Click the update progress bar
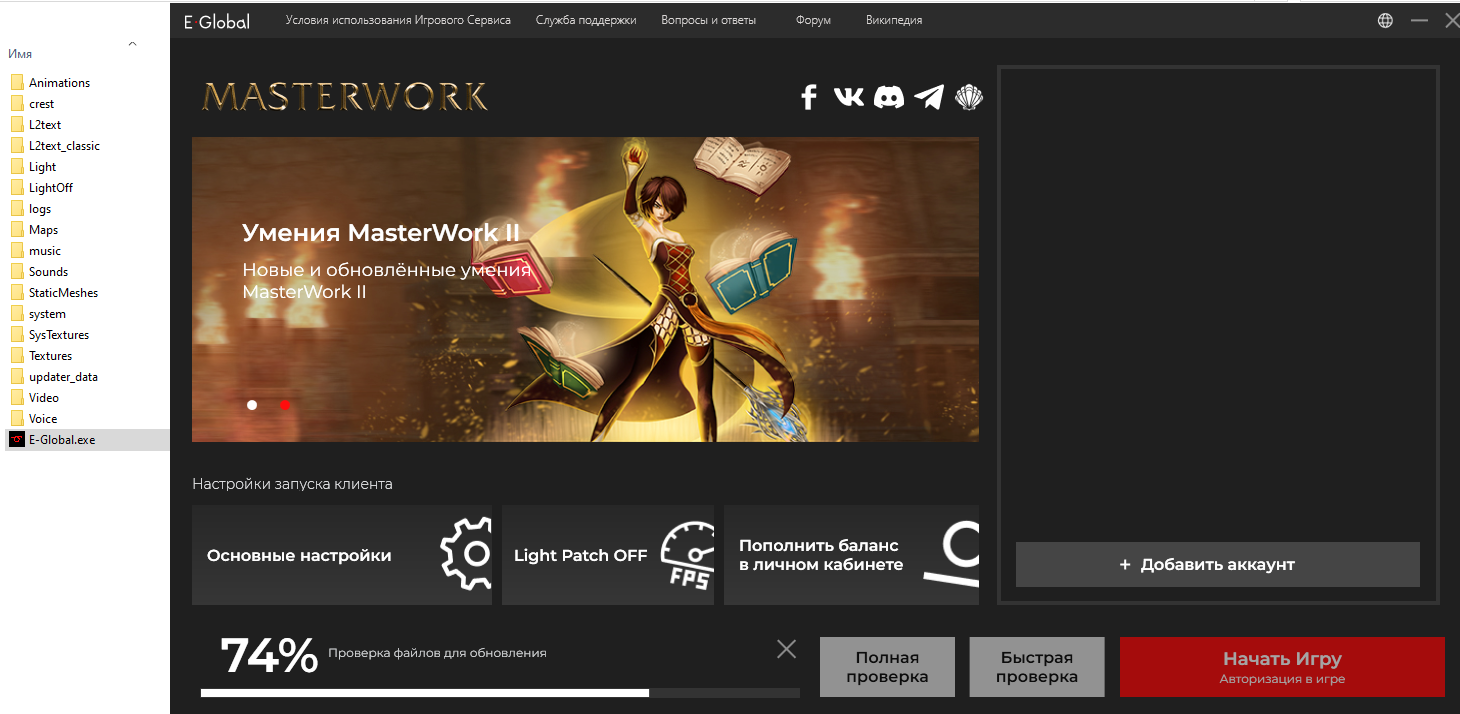The height and width of the screenshot is (714, 1460). 500,692
